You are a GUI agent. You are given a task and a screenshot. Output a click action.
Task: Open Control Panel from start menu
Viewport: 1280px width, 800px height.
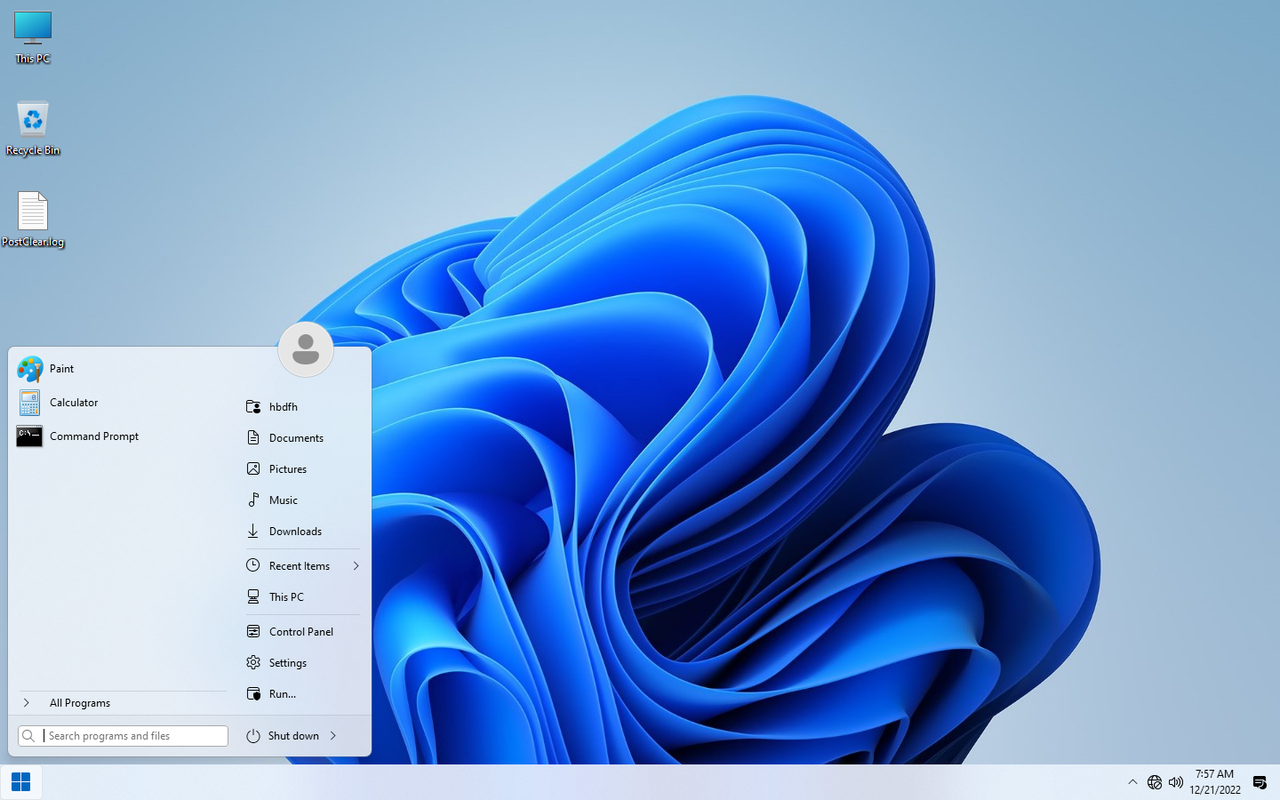302,632
